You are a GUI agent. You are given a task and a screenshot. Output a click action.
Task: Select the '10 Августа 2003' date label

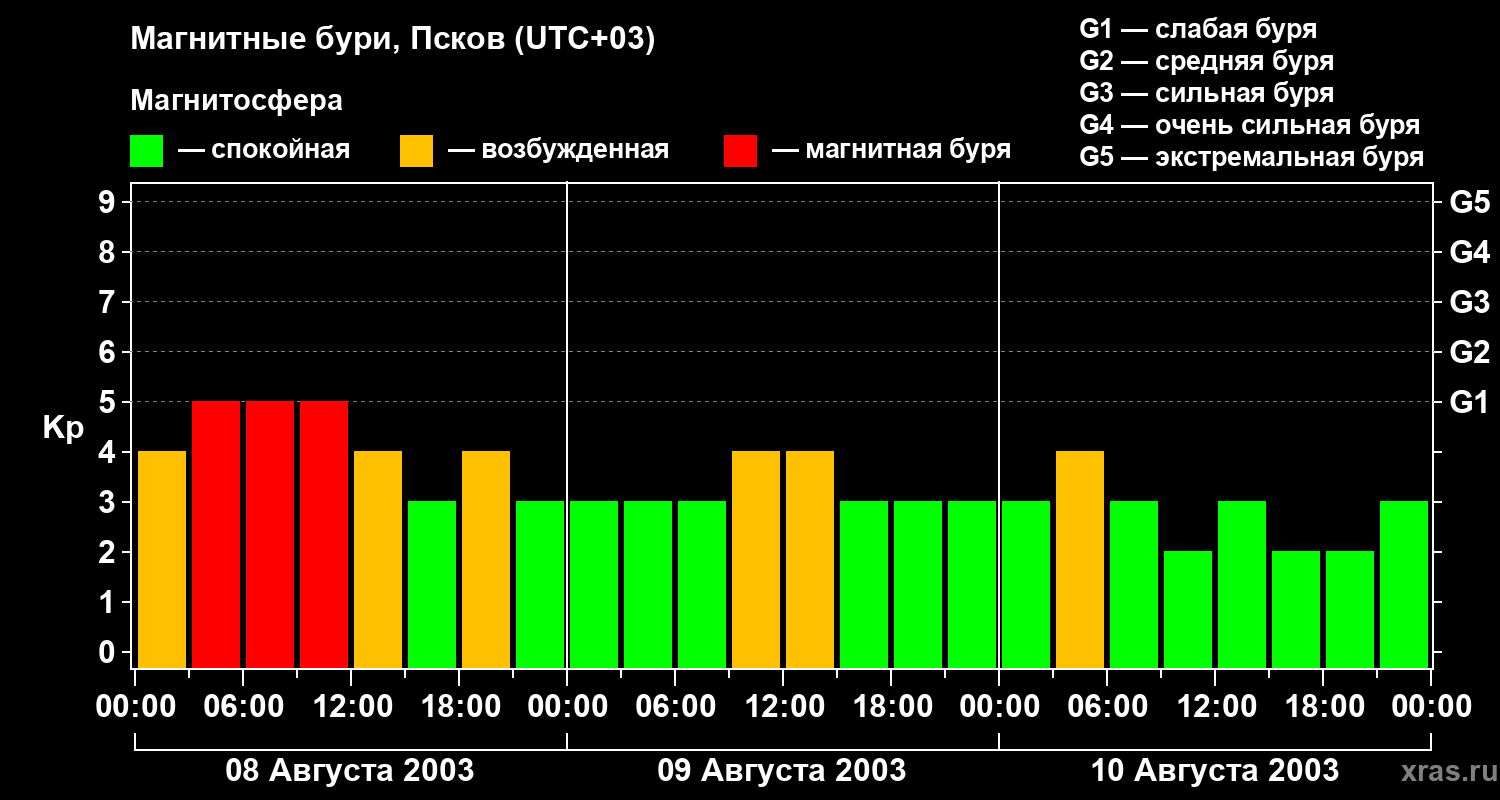tap(1214, 771)
